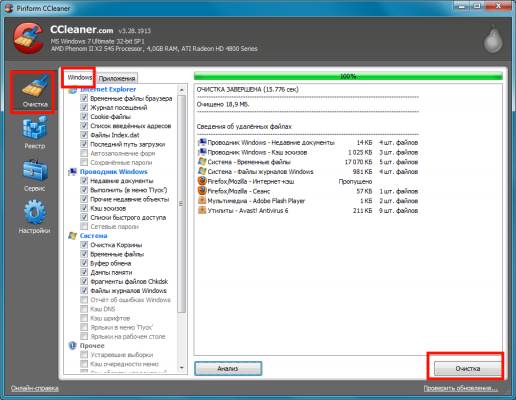Click the options list scrollbar down arrow
Viewport: 516px width, 400px height.
182,368
